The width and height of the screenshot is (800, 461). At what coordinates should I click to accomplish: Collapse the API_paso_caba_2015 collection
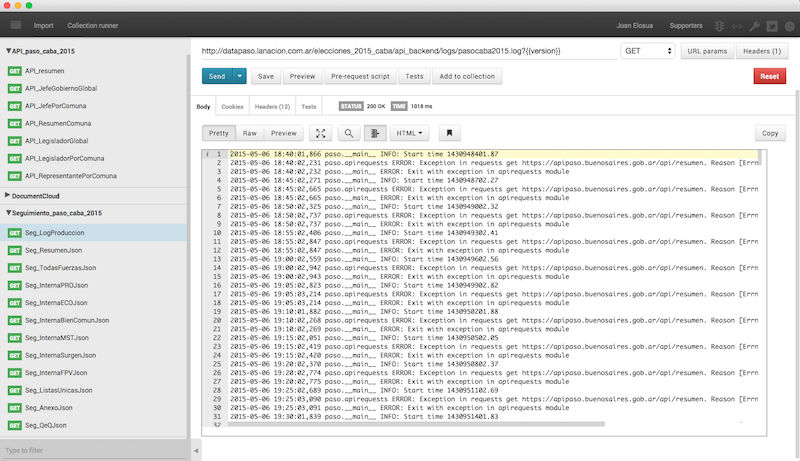coord(8,51)
